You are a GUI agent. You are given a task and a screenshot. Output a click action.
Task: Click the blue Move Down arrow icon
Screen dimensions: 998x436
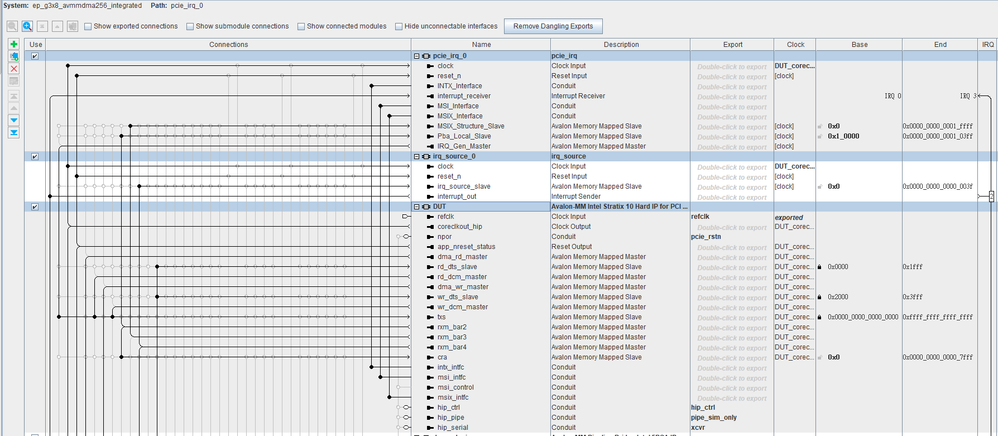(13, 120)
